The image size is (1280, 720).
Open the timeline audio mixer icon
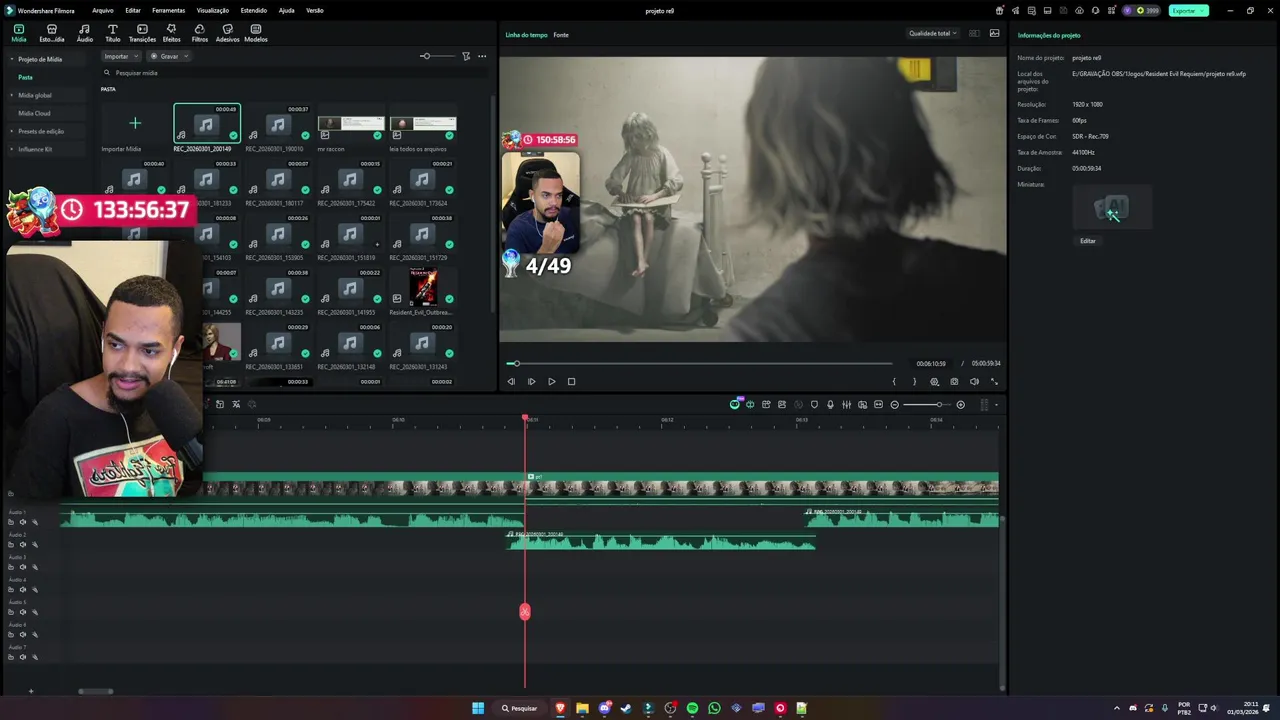(846, 405)
